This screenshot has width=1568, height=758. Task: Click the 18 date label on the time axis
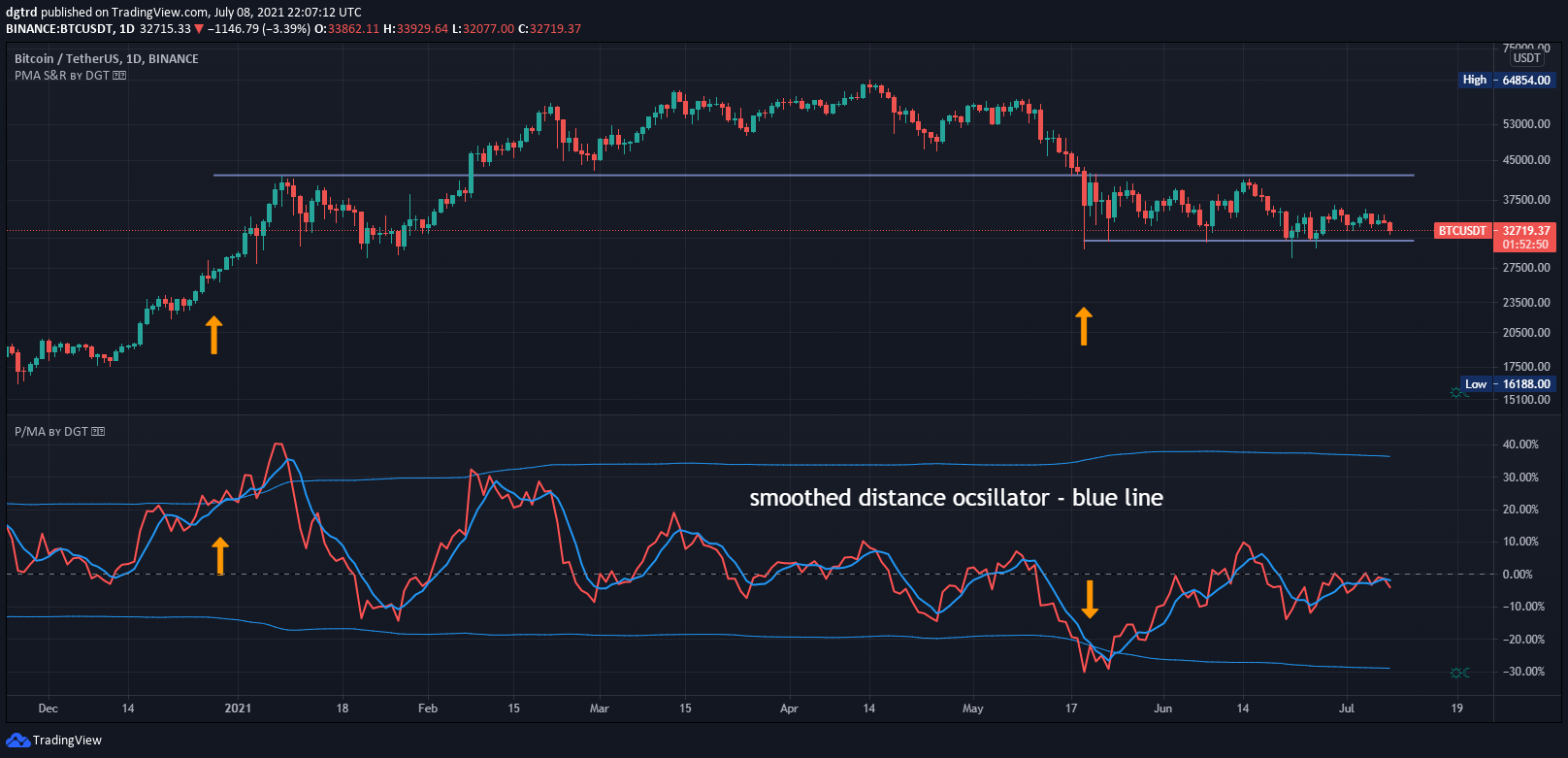pos(343,709)
